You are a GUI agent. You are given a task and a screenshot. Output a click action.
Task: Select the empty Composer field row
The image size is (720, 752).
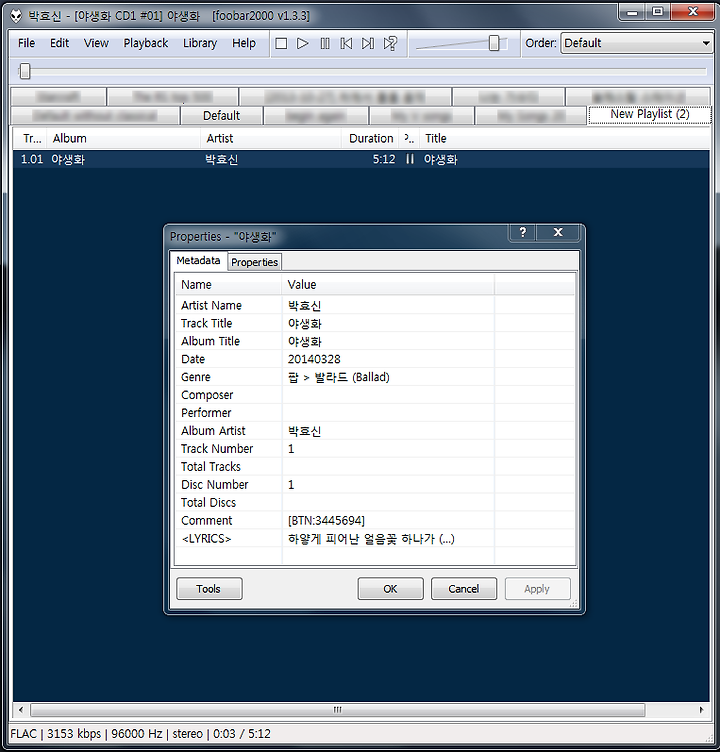pos(375,395)
